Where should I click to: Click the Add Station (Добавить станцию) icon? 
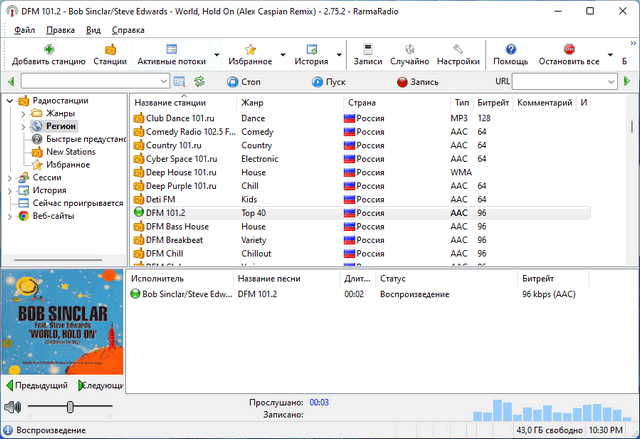48,49
